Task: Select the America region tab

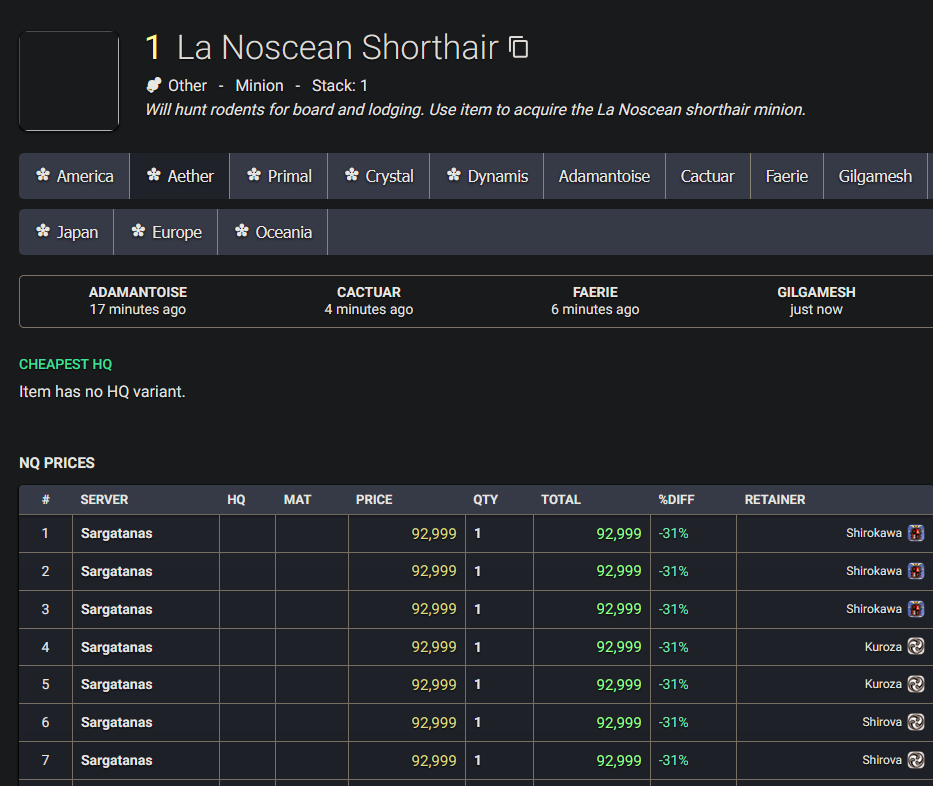Action: tap(74, 176)
